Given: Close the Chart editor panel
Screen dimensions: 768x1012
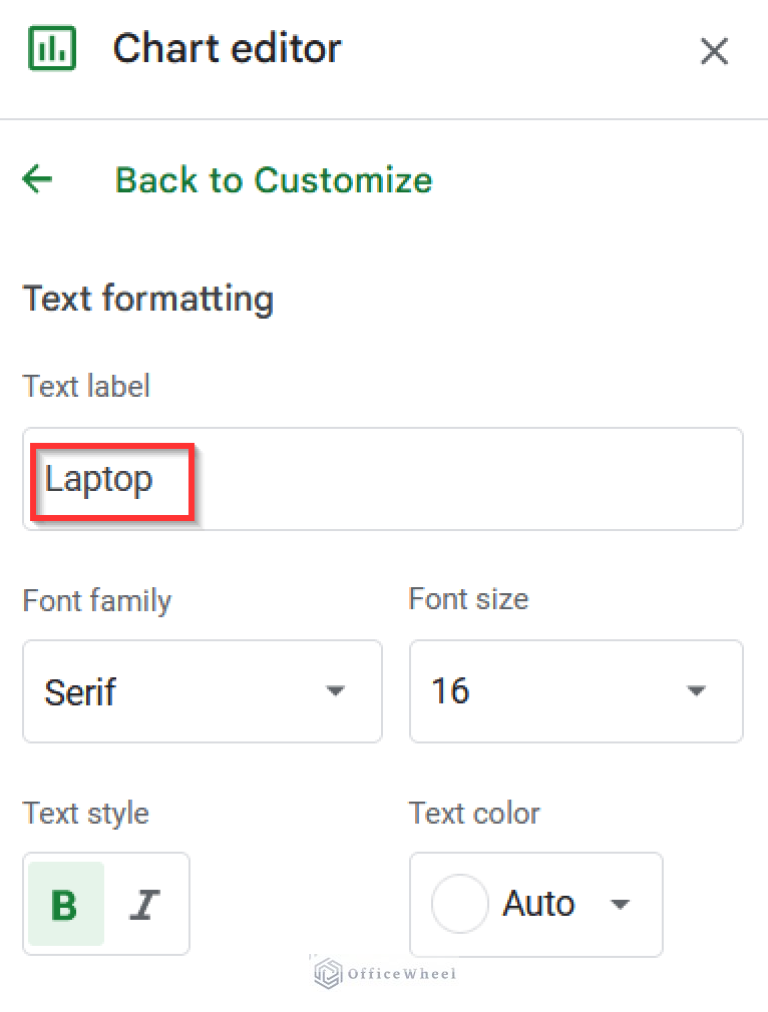Looking at the screenshot, I should click(x=714, y=51).
